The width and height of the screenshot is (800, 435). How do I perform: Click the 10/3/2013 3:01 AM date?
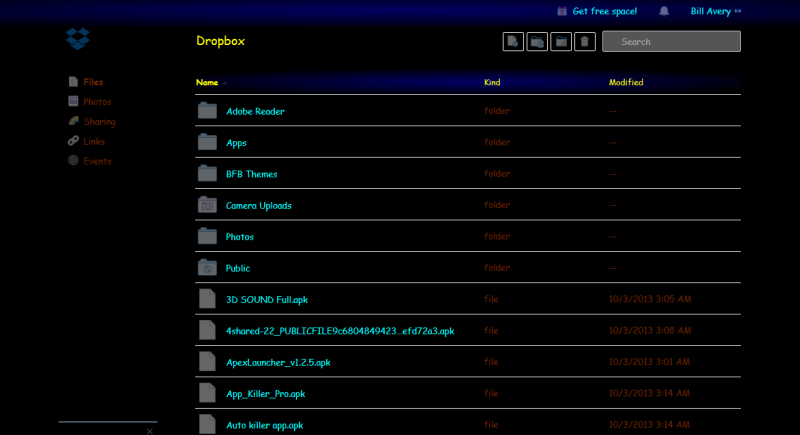[649, 362]
